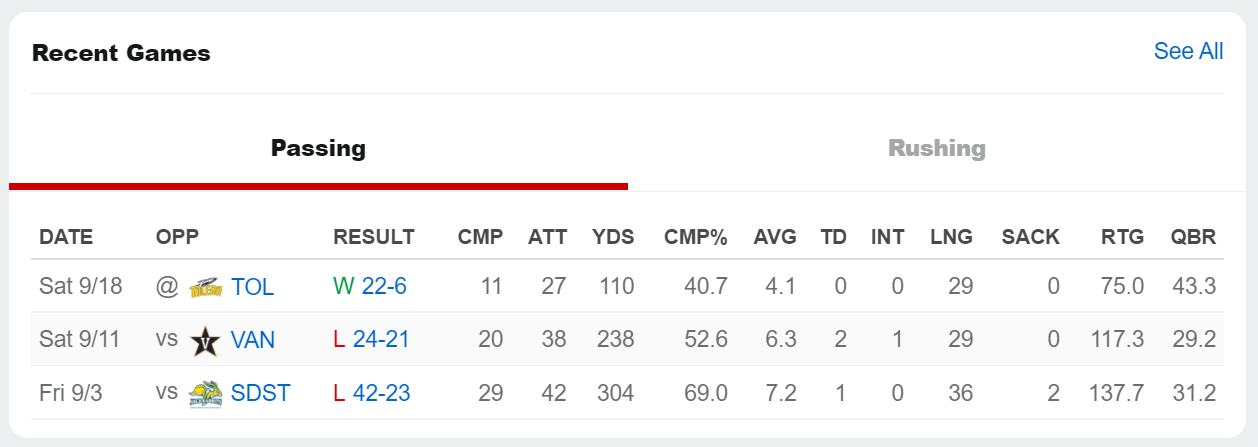Click the QBR column header

coord(1193,237)
